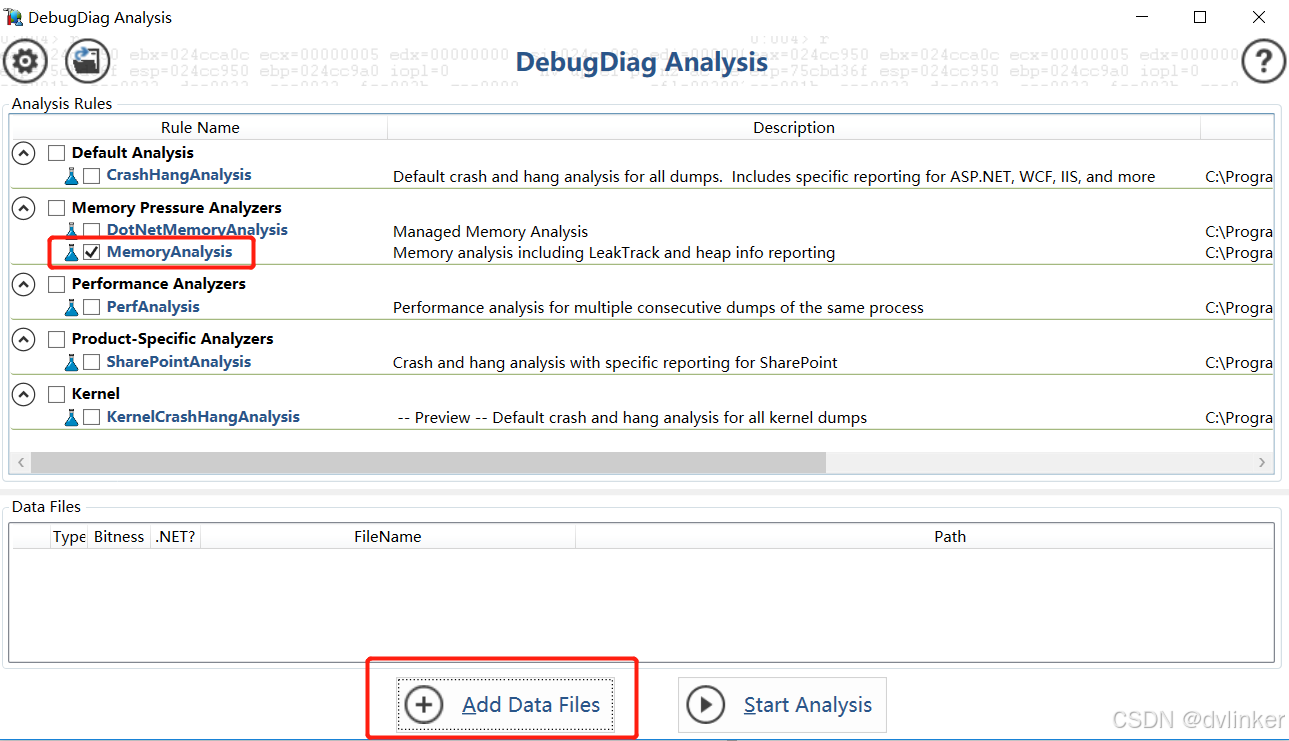Image resolution: width=1289 pixels, height=741 pixels.
Task: Click the Add Data Files button
Action: coord(504,705)
